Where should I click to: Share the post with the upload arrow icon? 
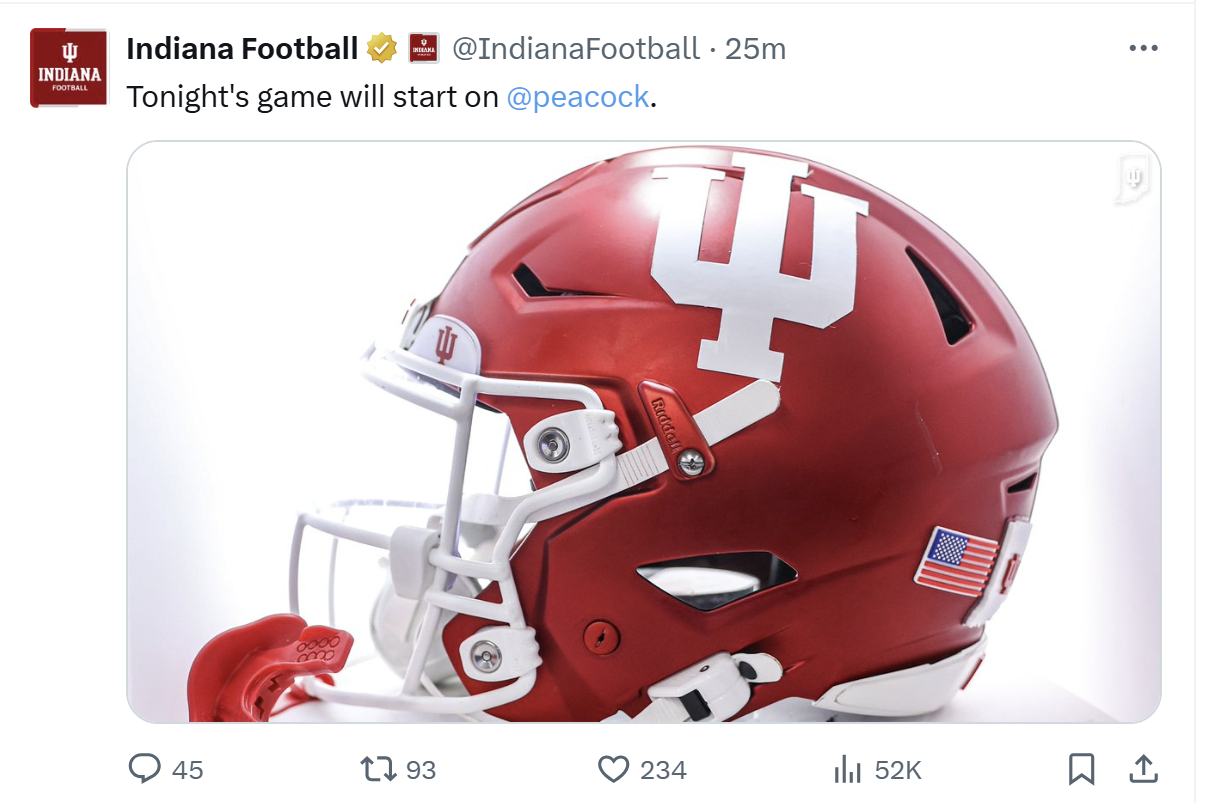pyautogui.click(x=1143, y=769)
